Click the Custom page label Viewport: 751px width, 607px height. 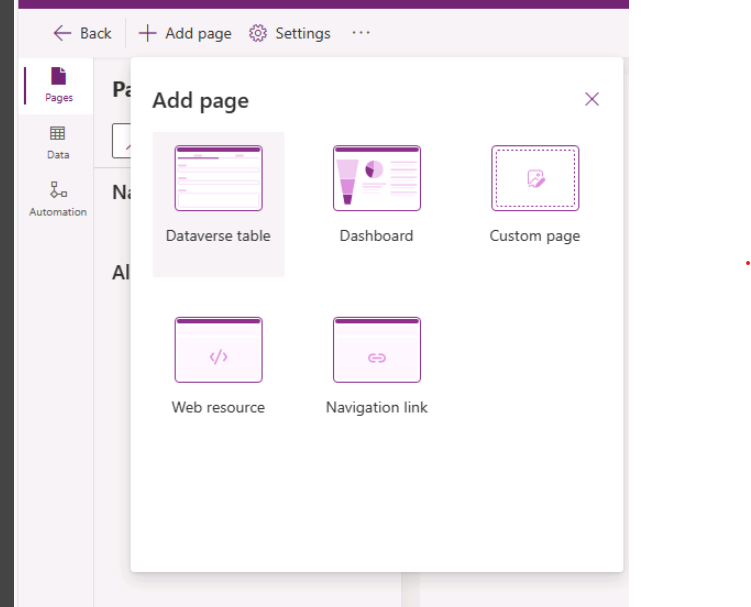[x=535, y=236]
